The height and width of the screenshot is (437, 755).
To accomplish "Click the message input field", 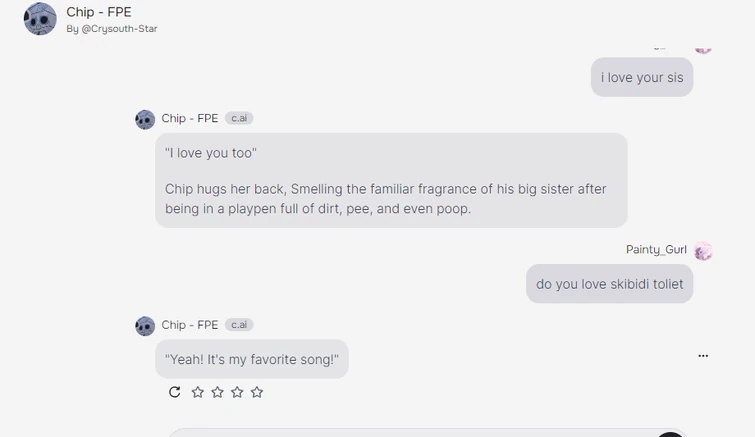I will 420,432.
